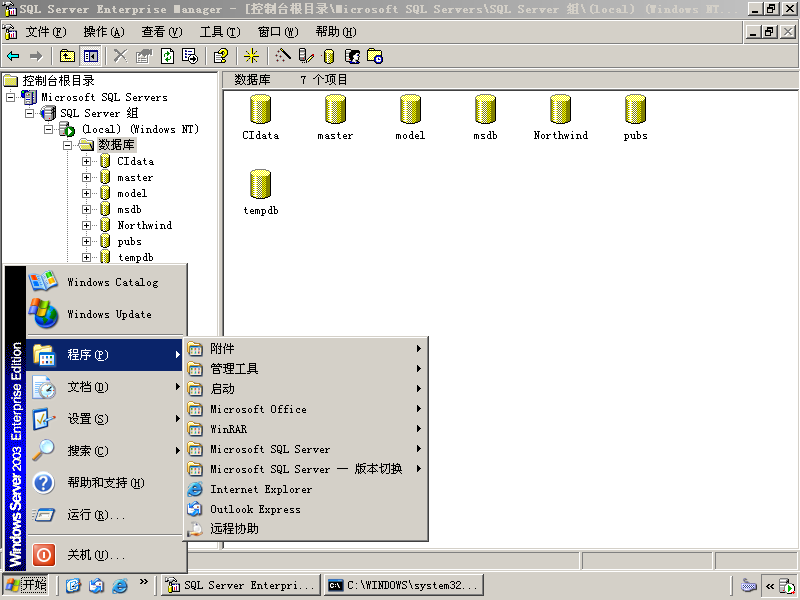This screenshot has width=800, height=600.
Task: Expand the quick launch overflow chevron
Action: pos(143,582)
